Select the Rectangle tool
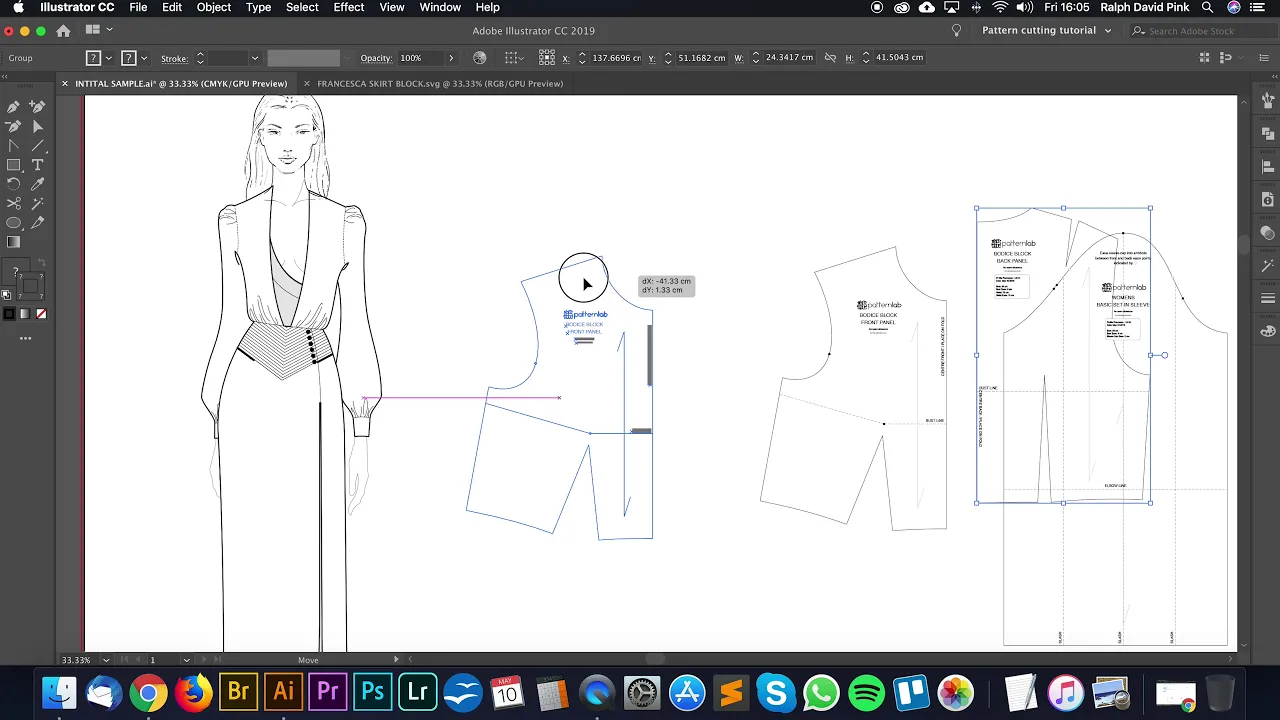This screenshot has width=1280, height=720. (x=14, y=165)
